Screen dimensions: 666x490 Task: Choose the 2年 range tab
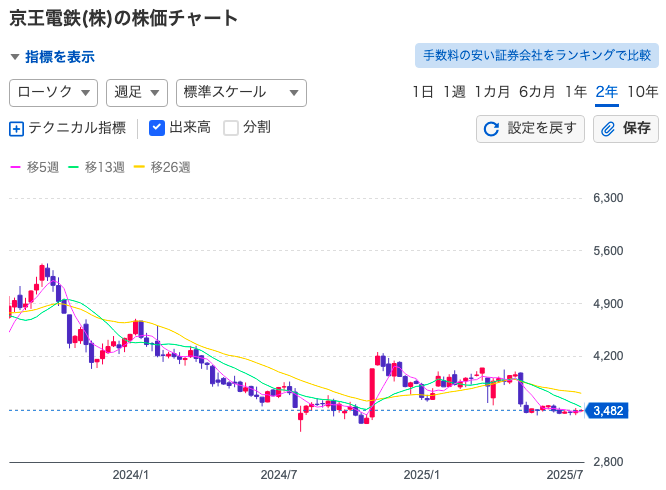tap(607, 92)
